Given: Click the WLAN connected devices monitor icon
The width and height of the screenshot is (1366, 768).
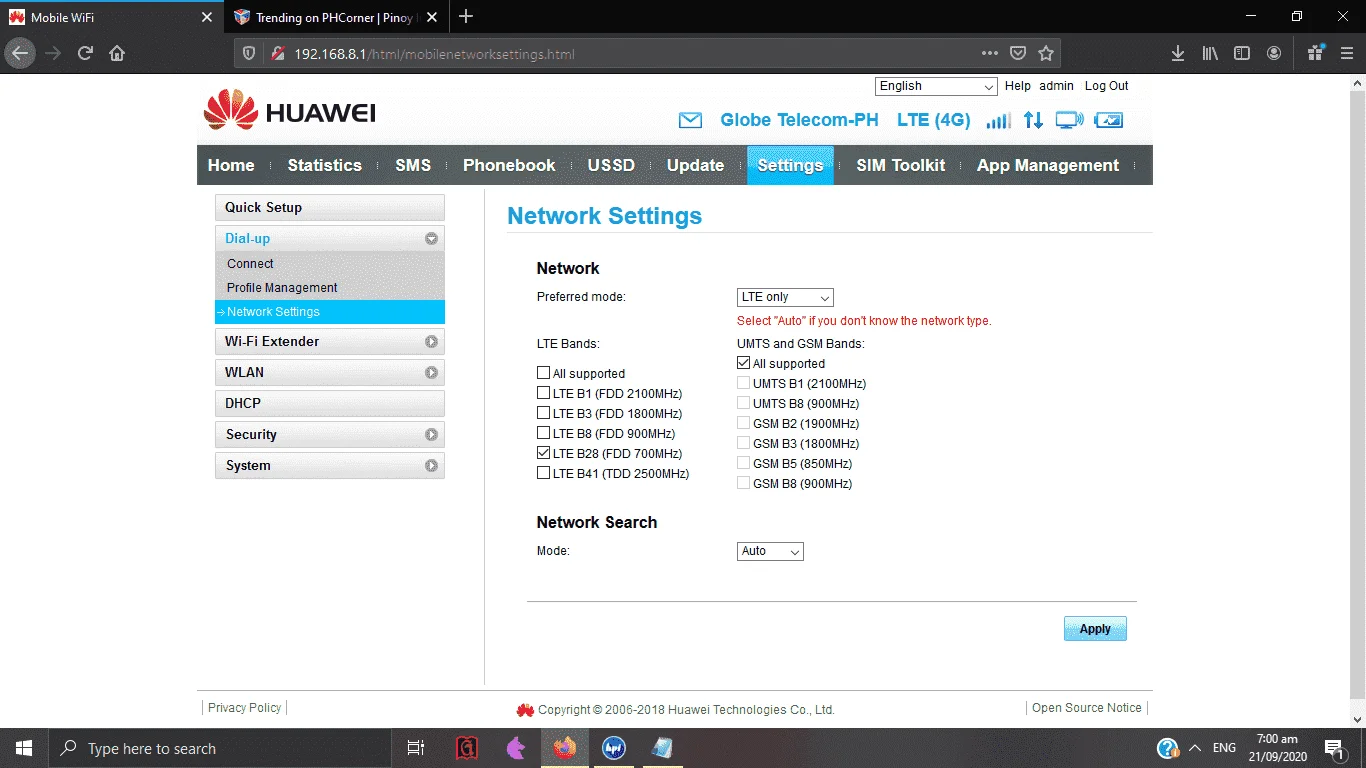Looking at the screenshot, I should (x=1069, y=120).
